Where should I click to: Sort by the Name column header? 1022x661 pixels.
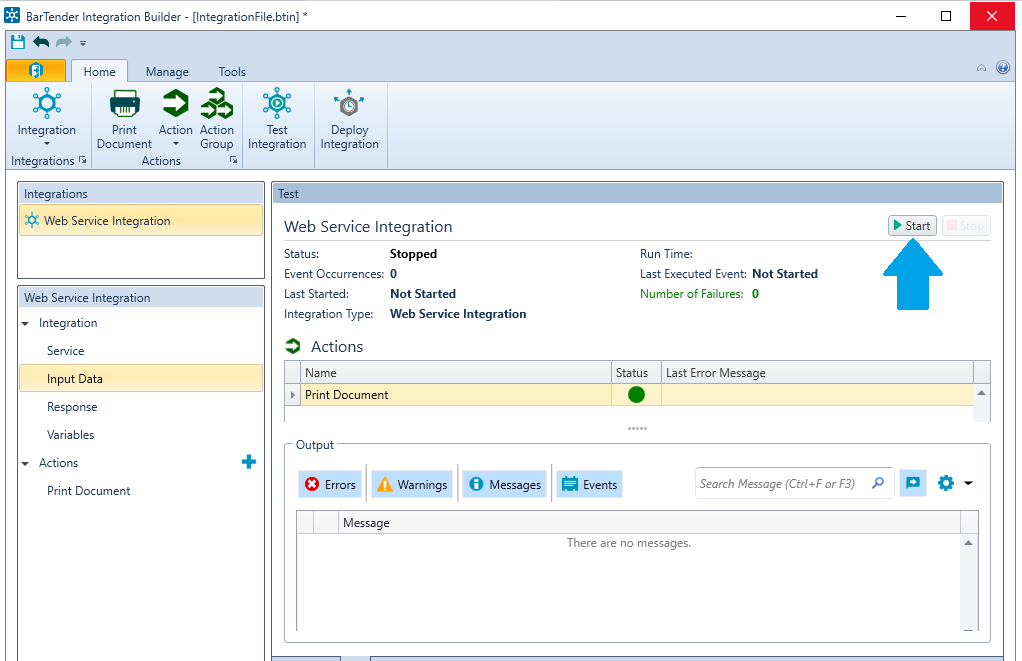click(456, 372)
